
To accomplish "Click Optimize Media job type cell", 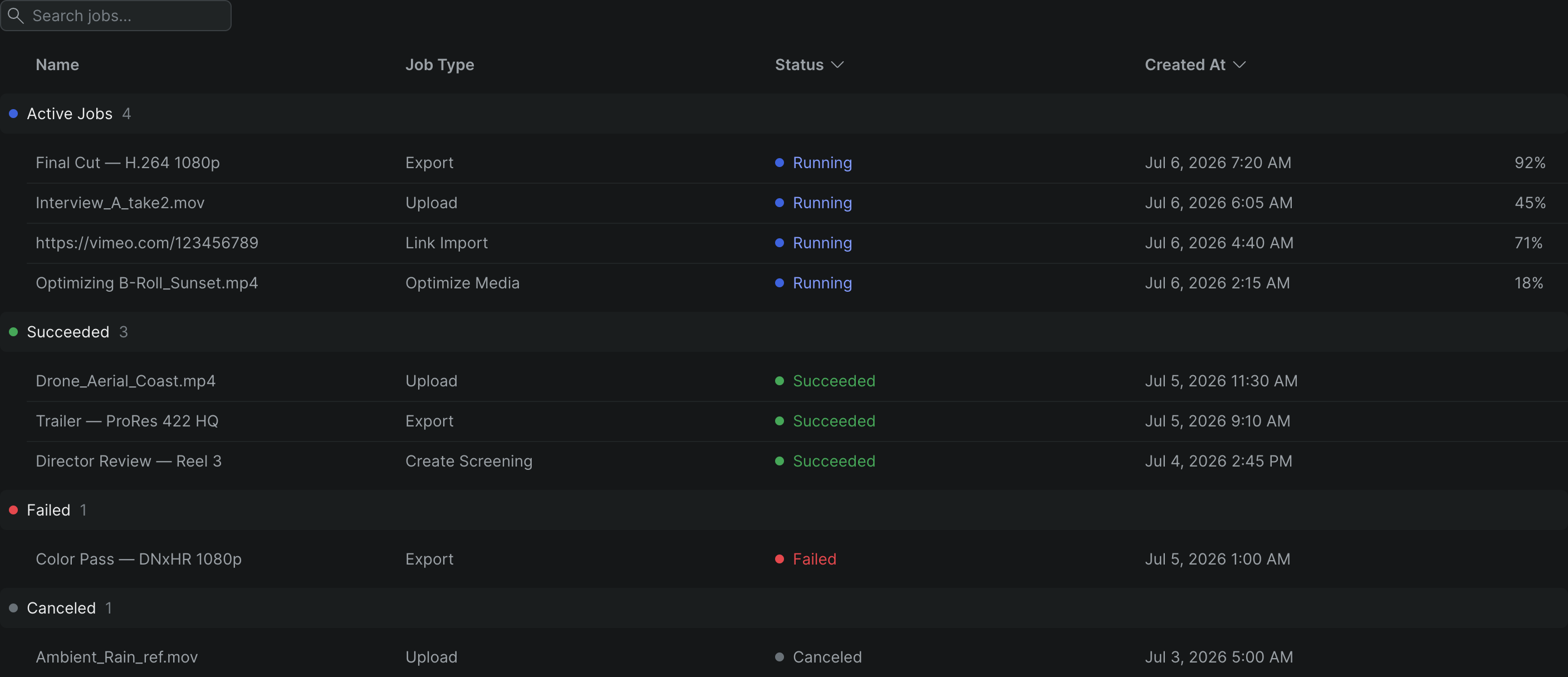I will click(462, 284).
